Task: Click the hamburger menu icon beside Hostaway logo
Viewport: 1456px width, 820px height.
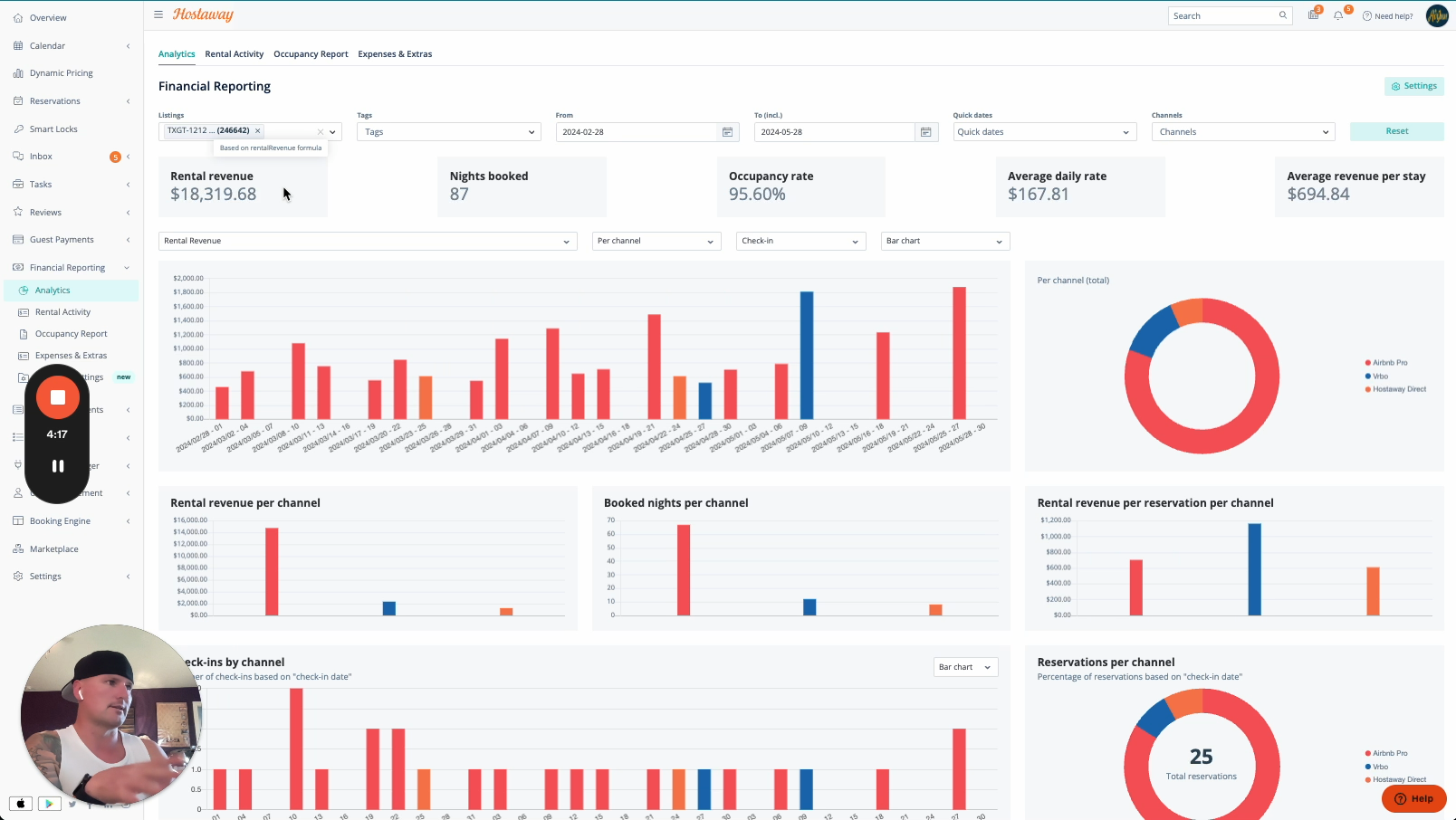Action: coord(158,14)
